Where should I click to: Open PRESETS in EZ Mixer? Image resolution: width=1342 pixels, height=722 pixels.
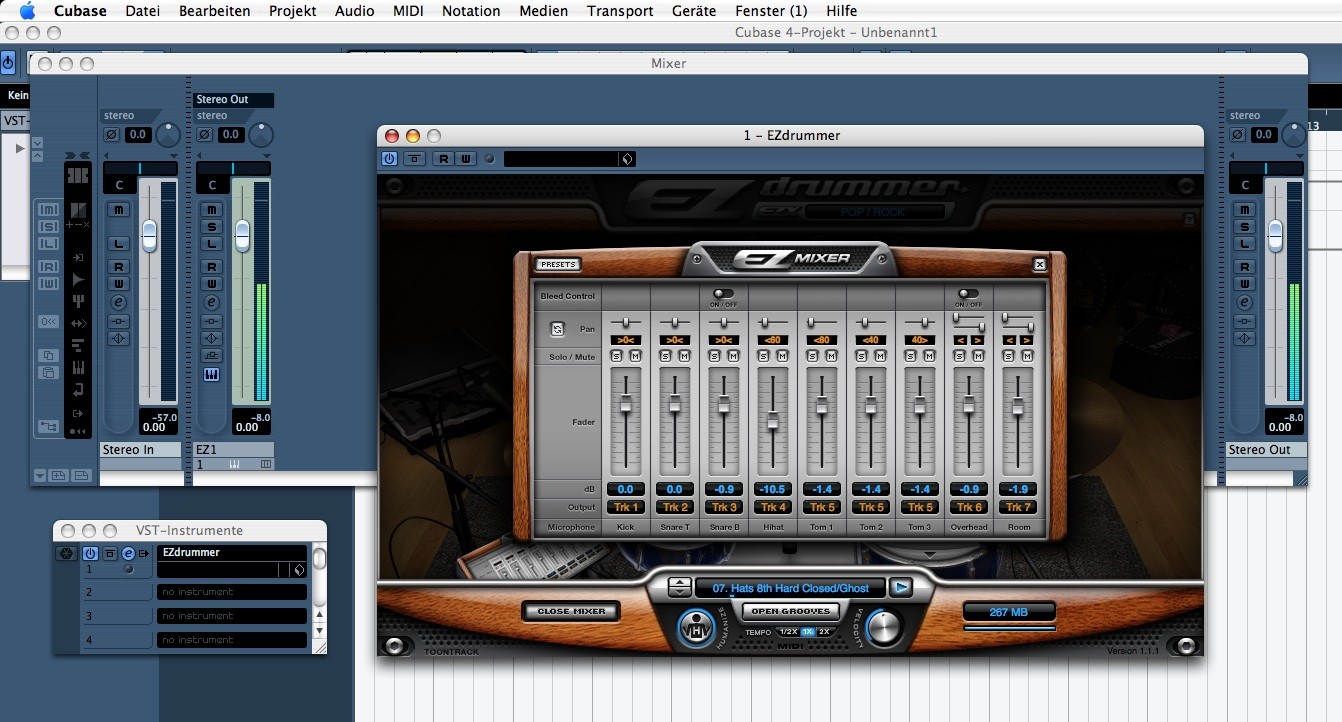[x=558, y=264]
